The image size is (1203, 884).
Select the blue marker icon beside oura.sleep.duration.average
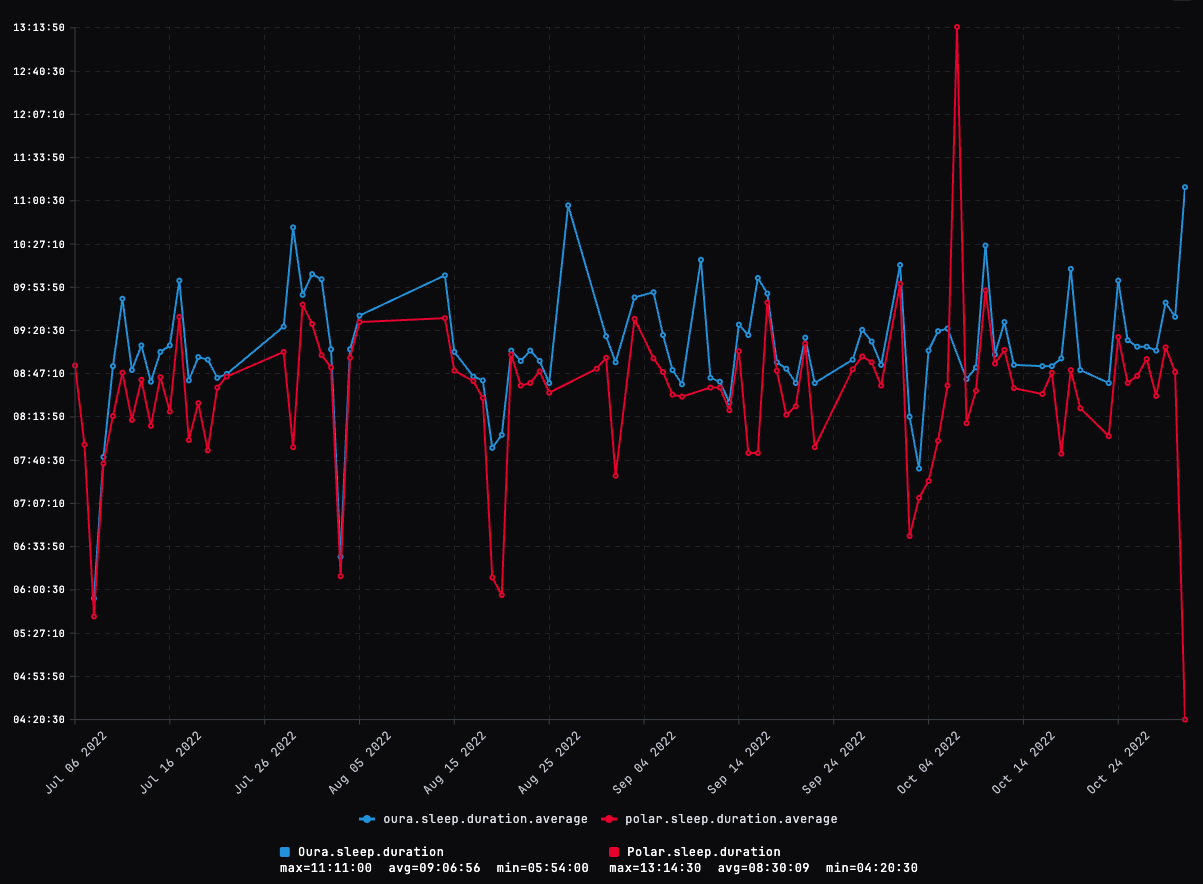365,818
